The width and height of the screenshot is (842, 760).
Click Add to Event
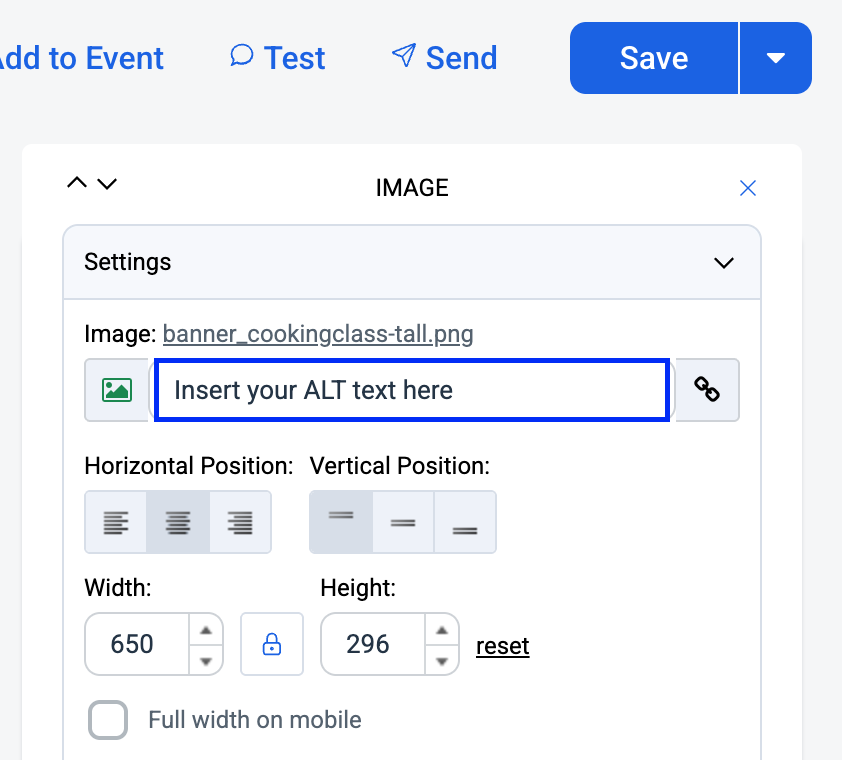82,57
